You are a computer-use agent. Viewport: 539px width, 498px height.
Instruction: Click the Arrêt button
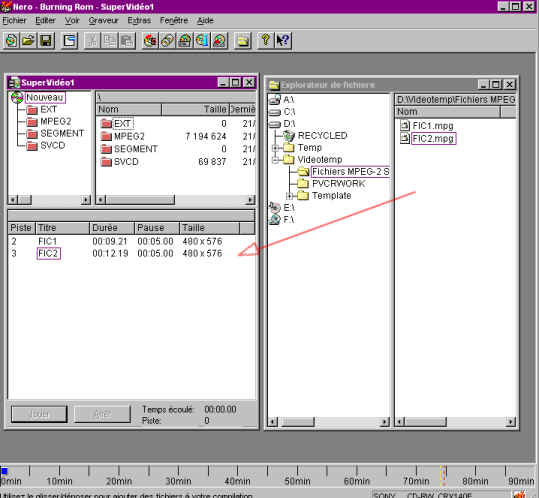pyautogui.click(x=102, y=414)
